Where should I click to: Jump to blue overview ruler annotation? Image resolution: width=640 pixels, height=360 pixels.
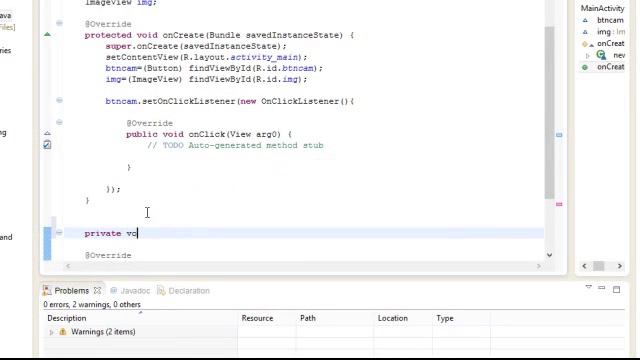click(559, 135)
